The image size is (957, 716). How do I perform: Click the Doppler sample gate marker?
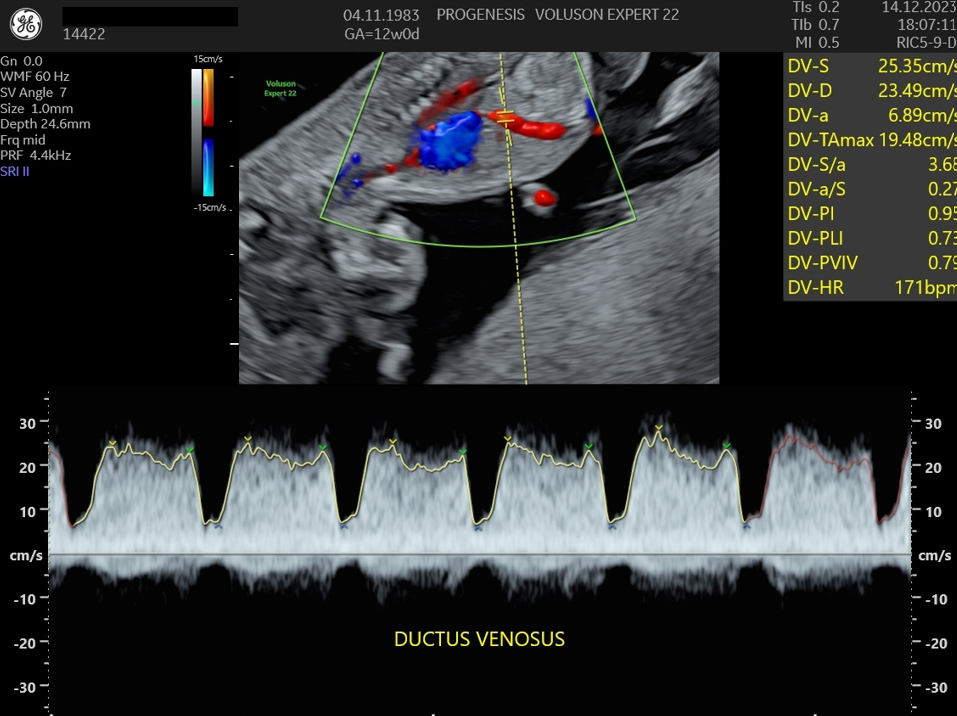coord(506,119)
